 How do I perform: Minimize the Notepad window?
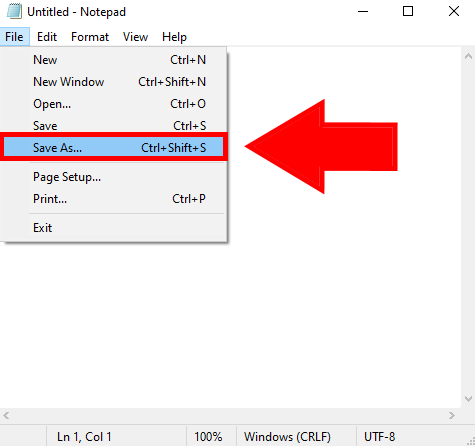pyautogui.click(x=363, y=11)
